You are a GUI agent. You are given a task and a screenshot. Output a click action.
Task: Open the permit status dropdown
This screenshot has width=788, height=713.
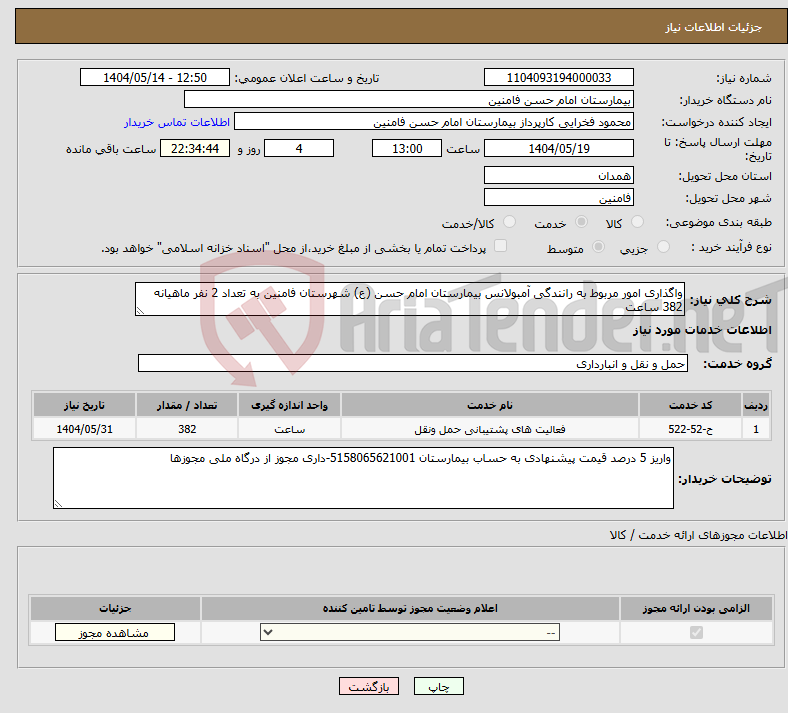pyautogui.click(x=410, y=633)
